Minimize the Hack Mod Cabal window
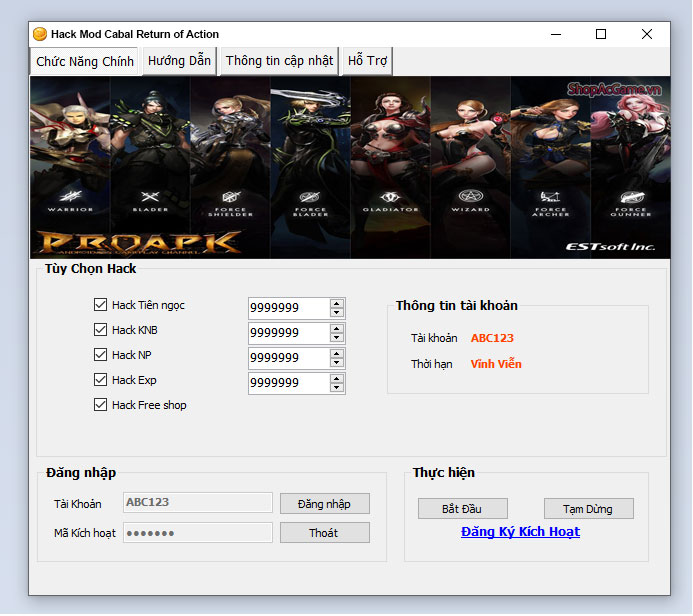Screen dimensions: 693x616 coord(556,34)
